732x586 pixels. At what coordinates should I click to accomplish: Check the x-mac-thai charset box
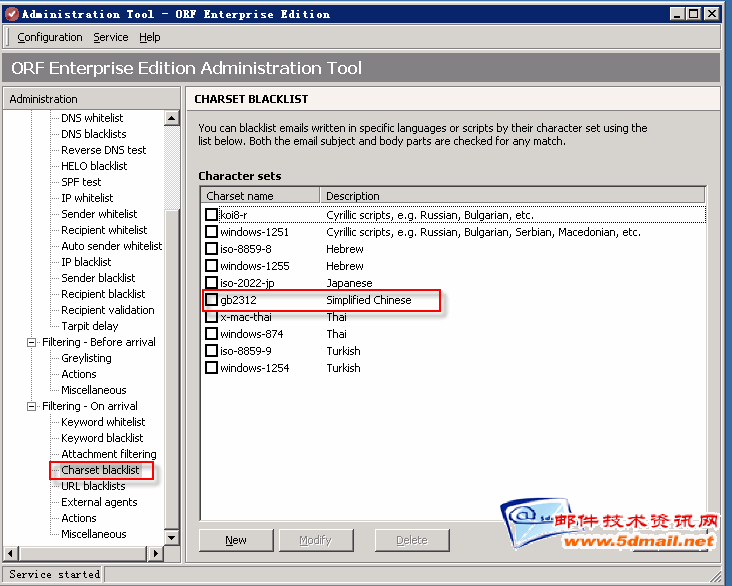click(211, 317)
